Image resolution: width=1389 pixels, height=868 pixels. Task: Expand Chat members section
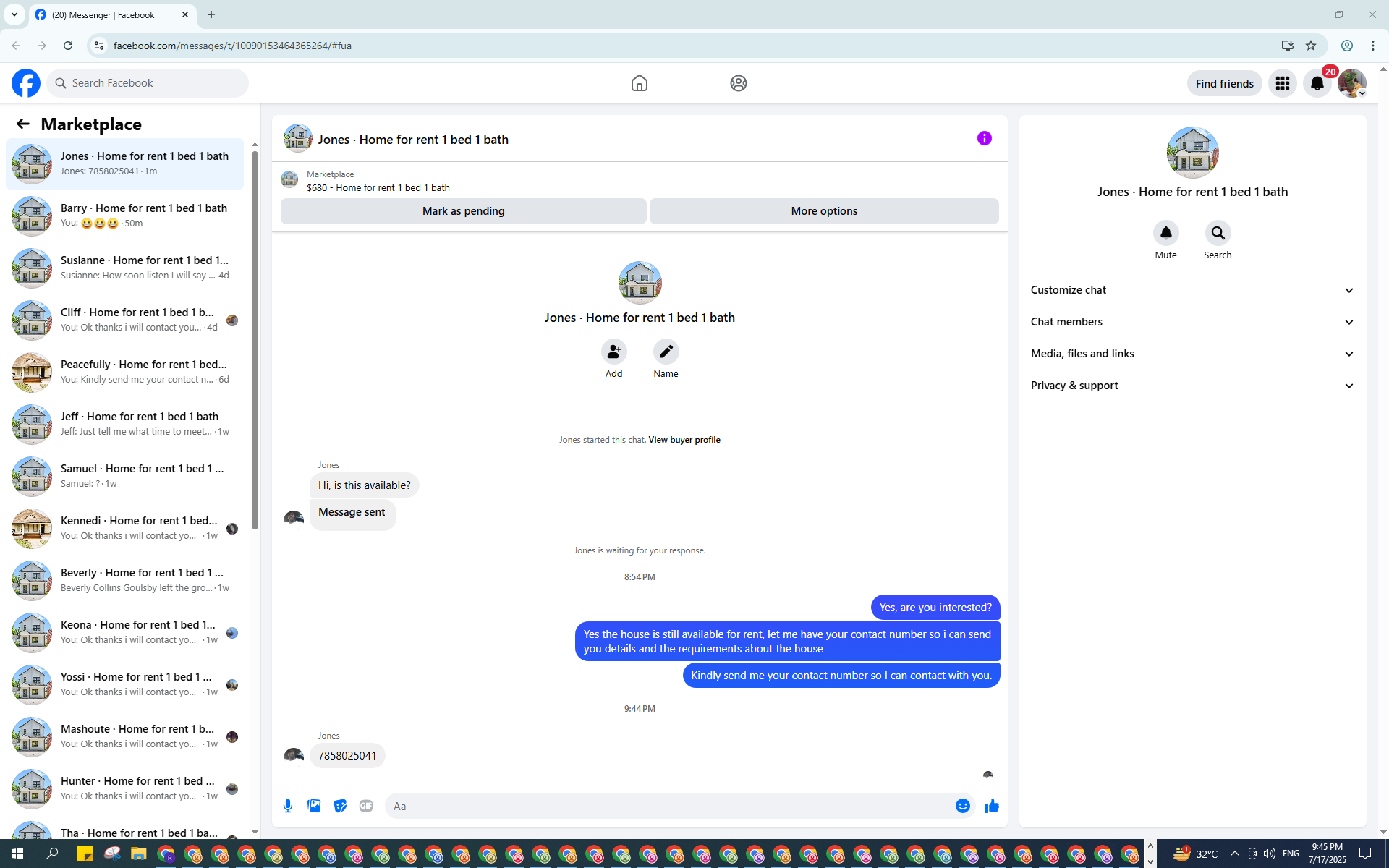tap(1193, 322)
